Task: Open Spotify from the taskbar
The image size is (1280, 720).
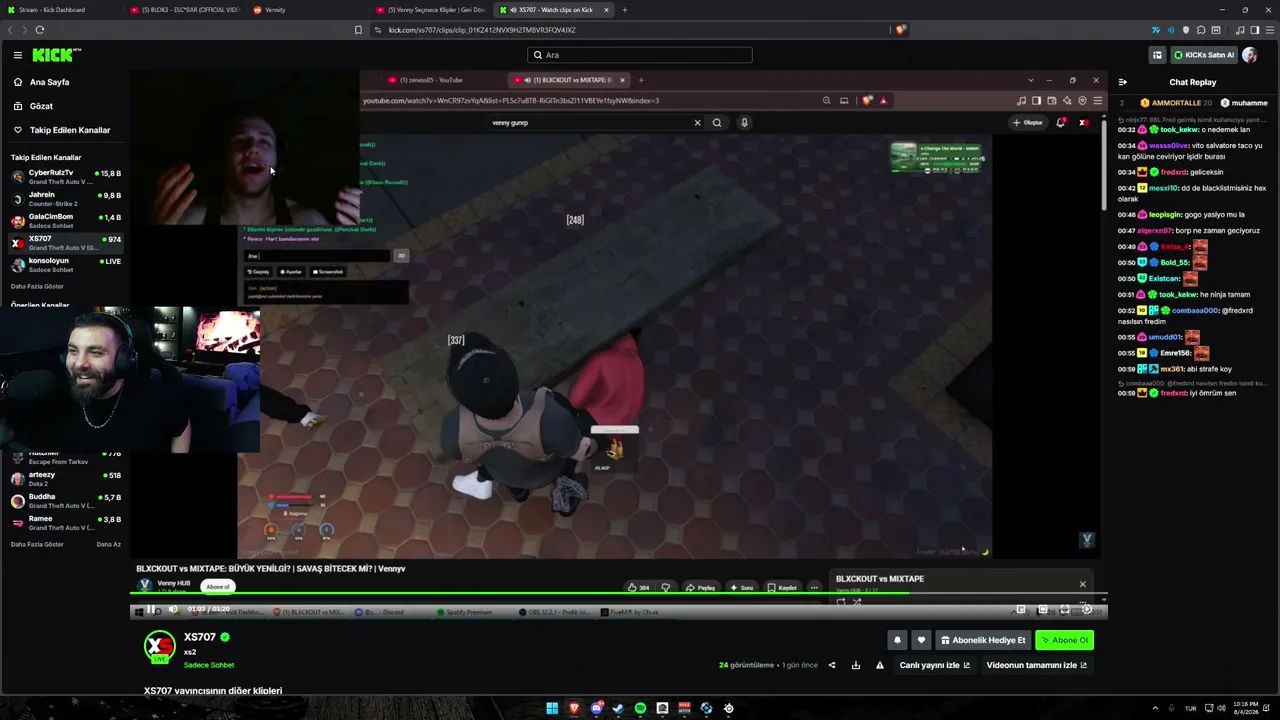Action: click(640, 708)
